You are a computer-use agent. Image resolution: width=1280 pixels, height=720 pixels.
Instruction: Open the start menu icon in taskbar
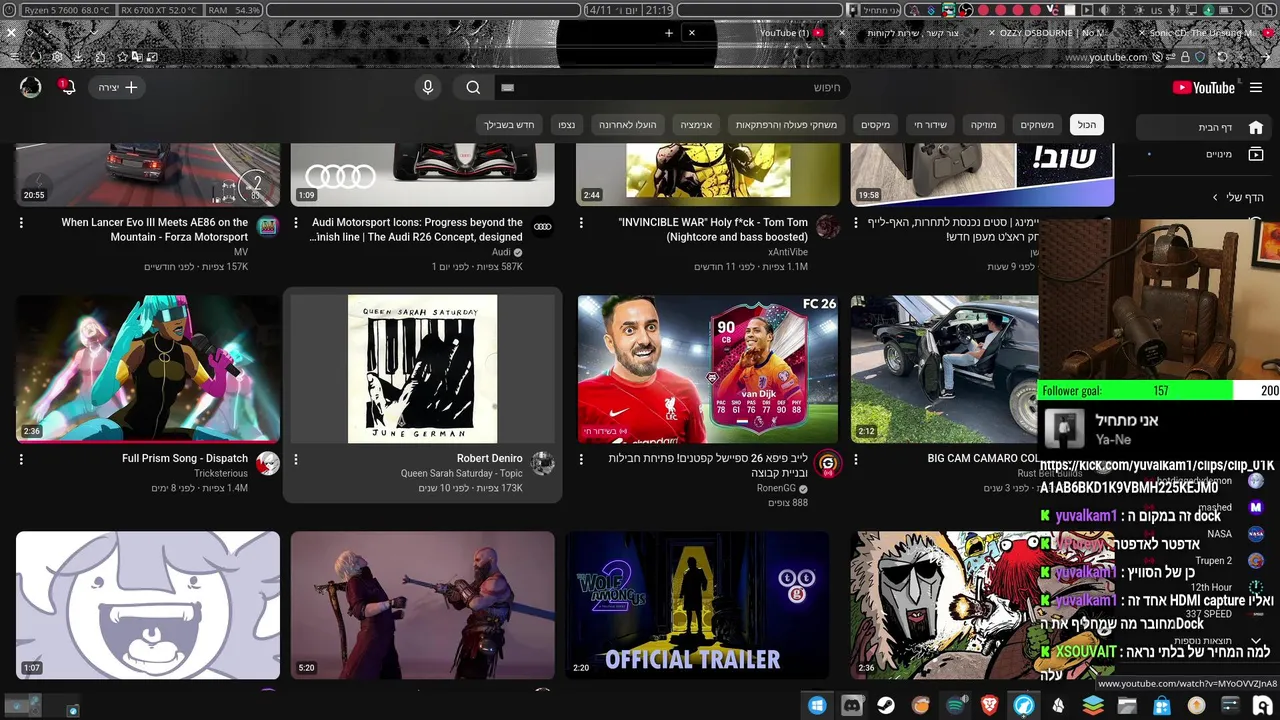point(817,706)
